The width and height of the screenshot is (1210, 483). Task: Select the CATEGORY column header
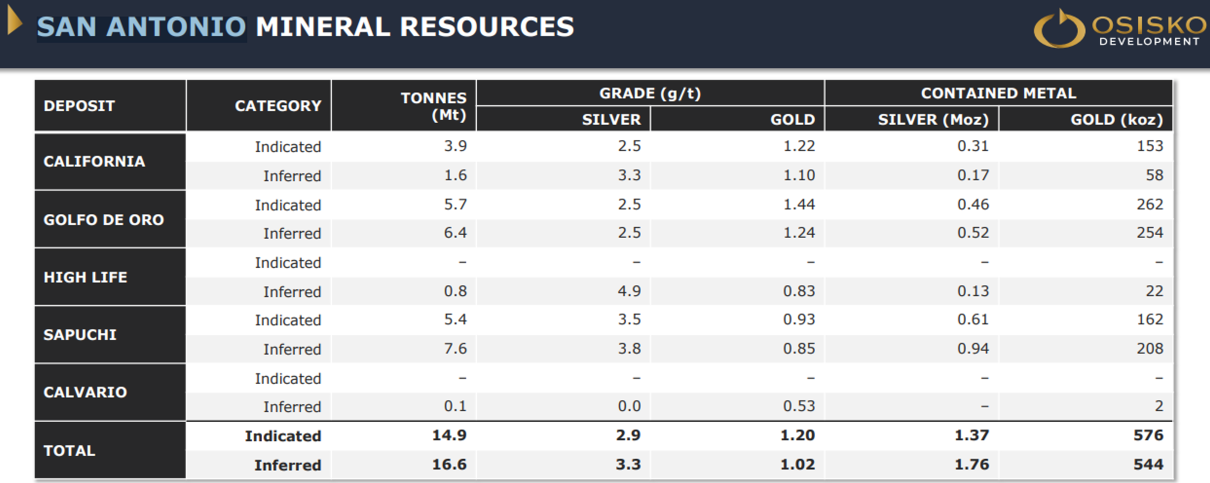278,106
